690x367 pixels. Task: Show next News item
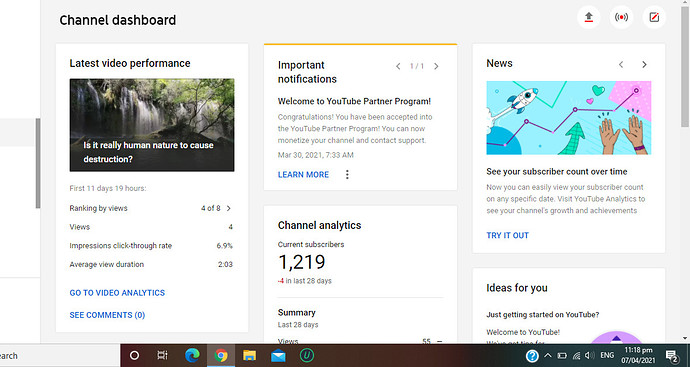[644, 65]
